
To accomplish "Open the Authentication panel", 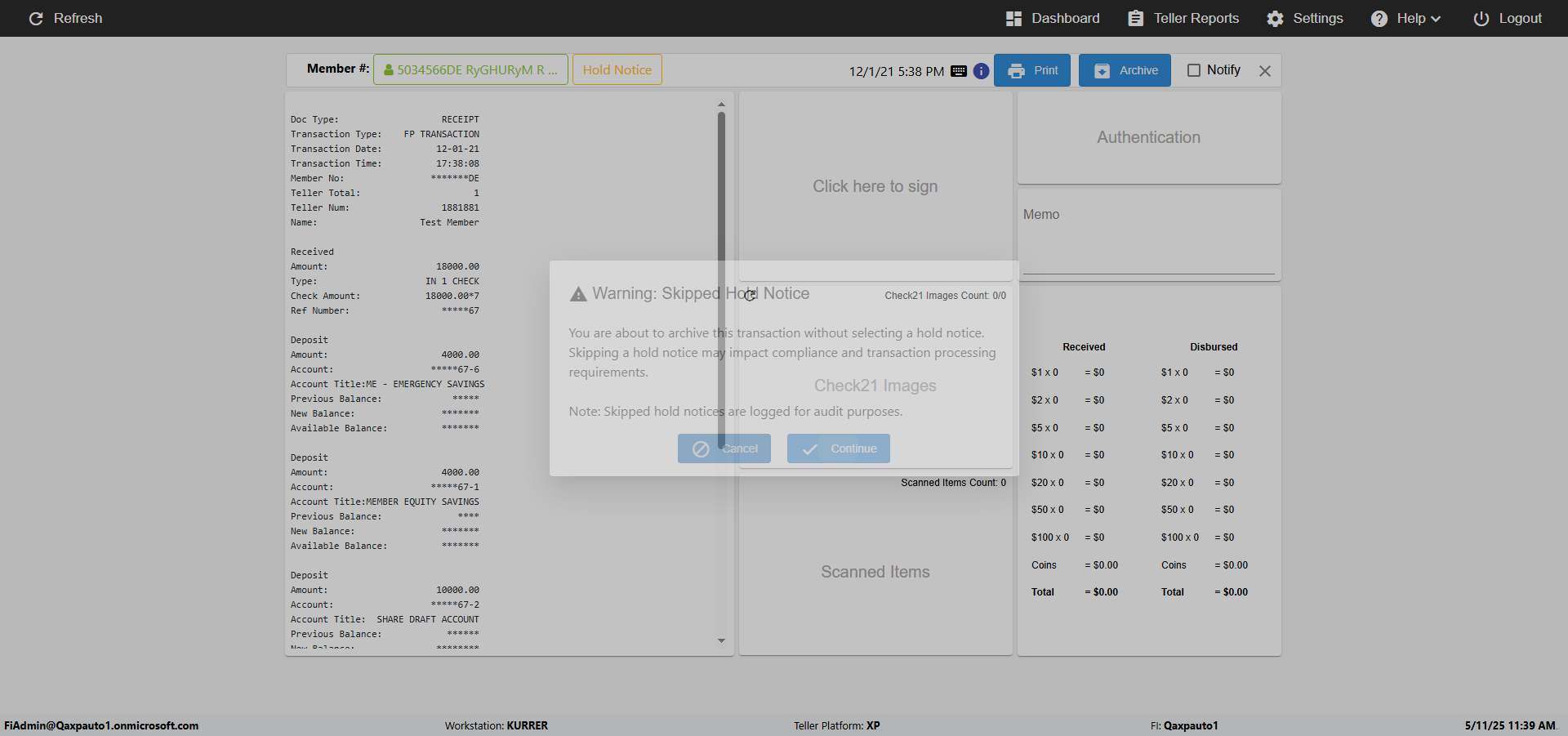I will pos(1149,137).
